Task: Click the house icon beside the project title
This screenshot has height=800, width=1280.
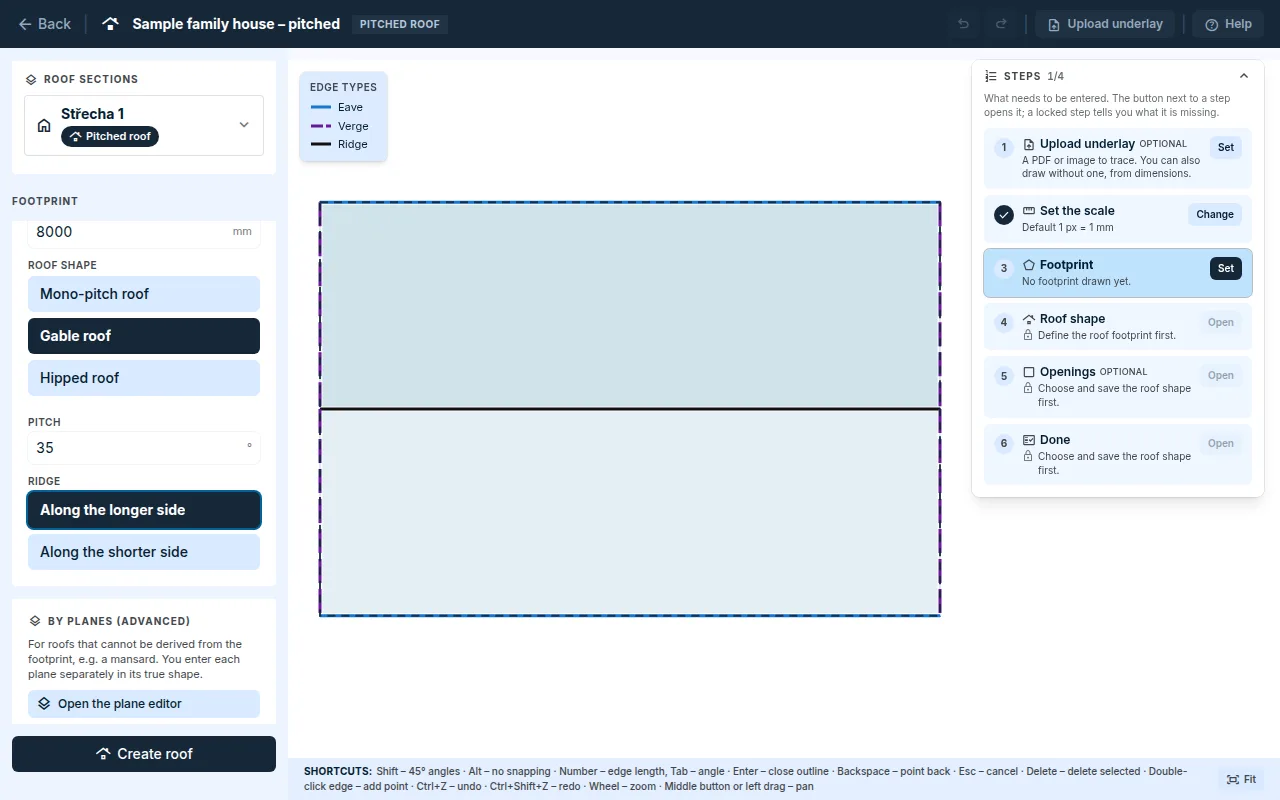Action: tap(111, 24)
